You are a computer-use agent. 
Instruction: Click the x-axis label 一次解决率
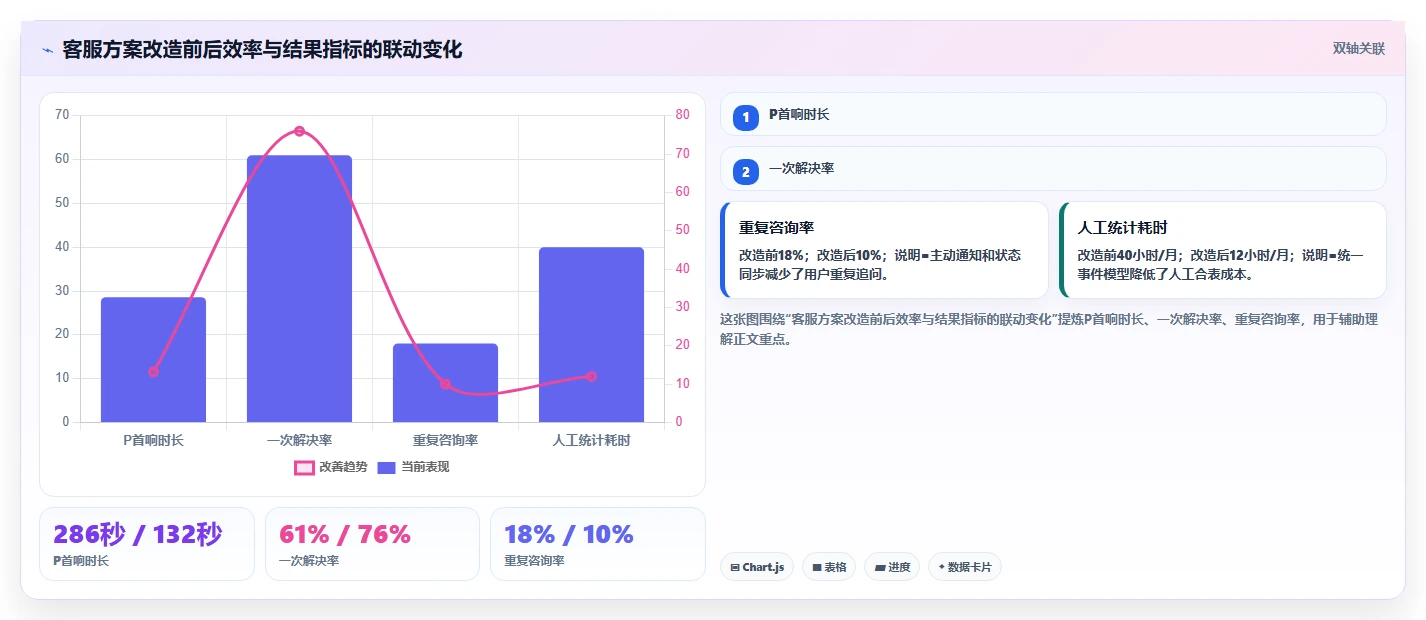coord(299,440)
